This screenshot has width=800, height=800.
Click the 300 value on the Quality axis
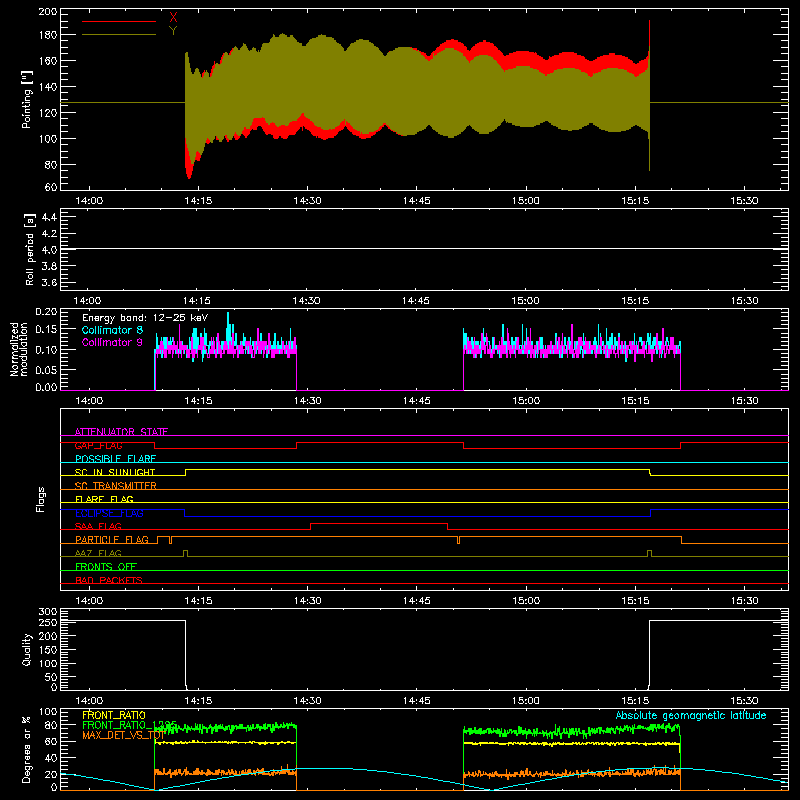(x=48, y=612)
